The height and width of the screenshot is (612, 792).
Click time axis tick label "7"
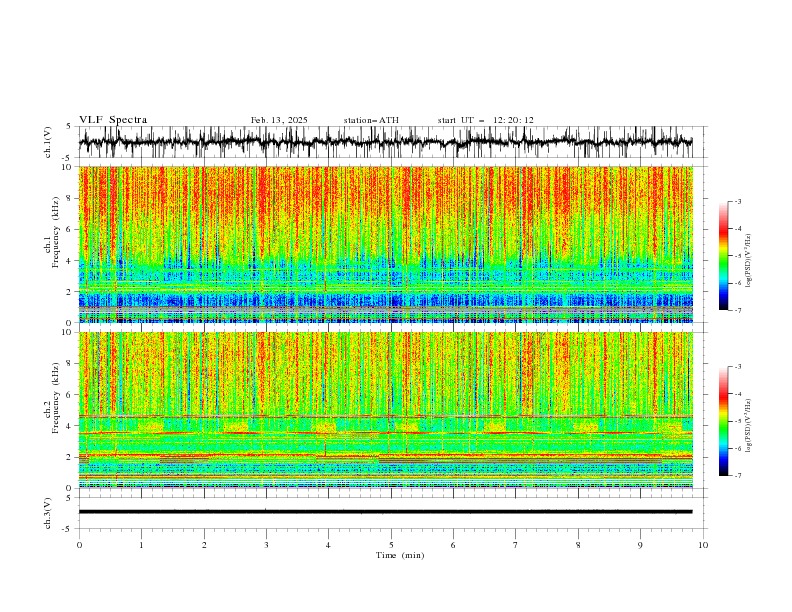click(x=516, y=545)
